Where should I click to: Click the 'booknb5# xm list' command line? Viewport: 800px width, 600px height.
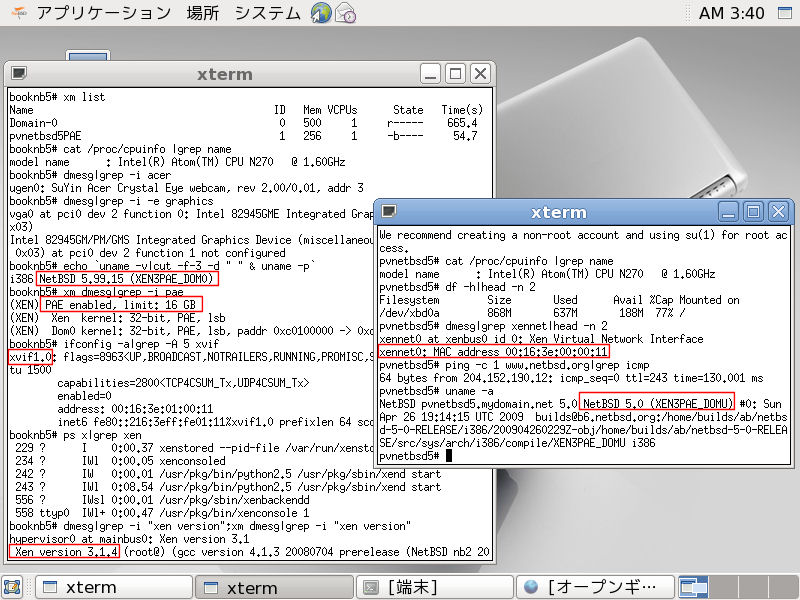pos(57,97)
